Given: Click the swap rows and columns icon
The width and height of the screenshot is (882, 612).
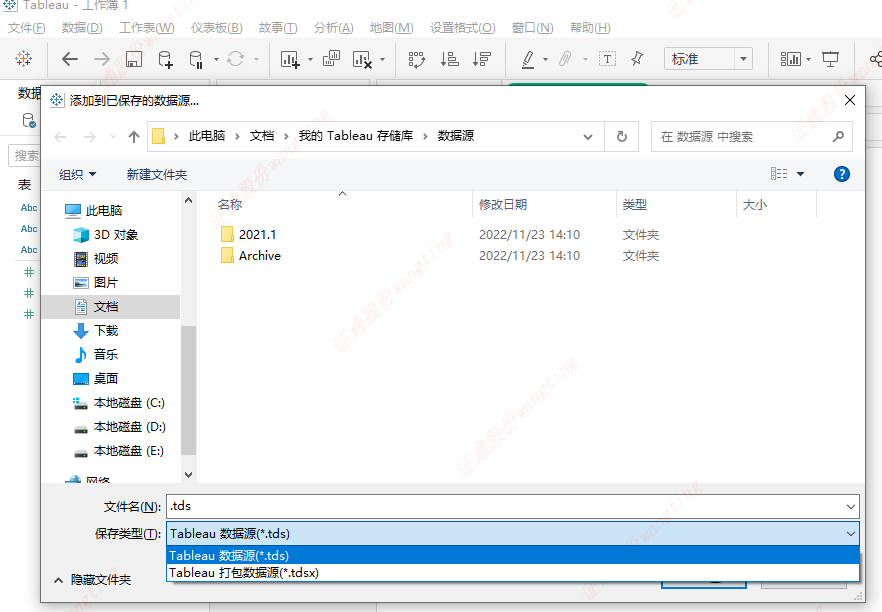Looking at the screenshot, I should pos(417,59).
